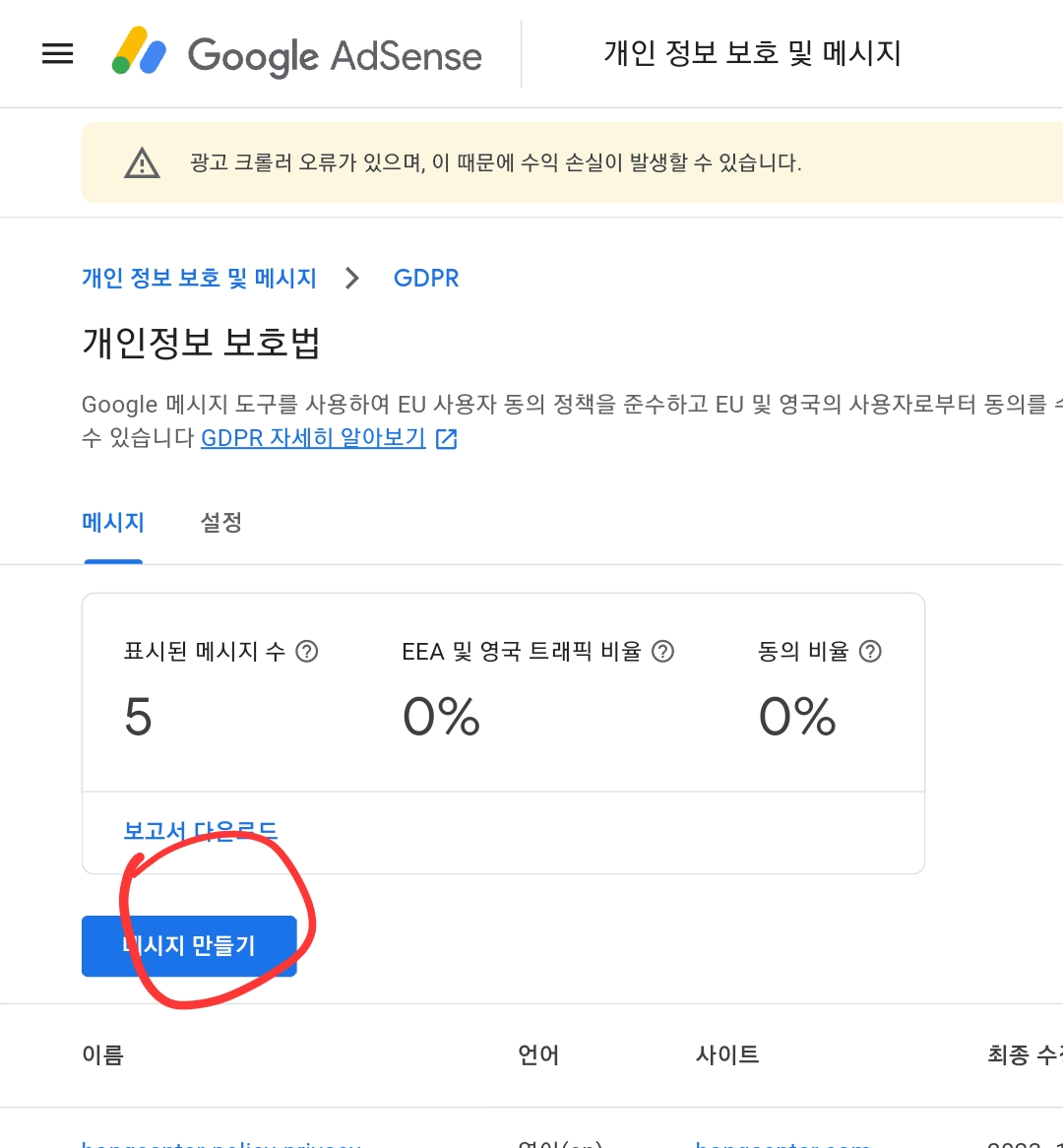The height and width of the screenshot is (1148, 1063).
Task: Click the 이름 column header
Action: 103,1054
